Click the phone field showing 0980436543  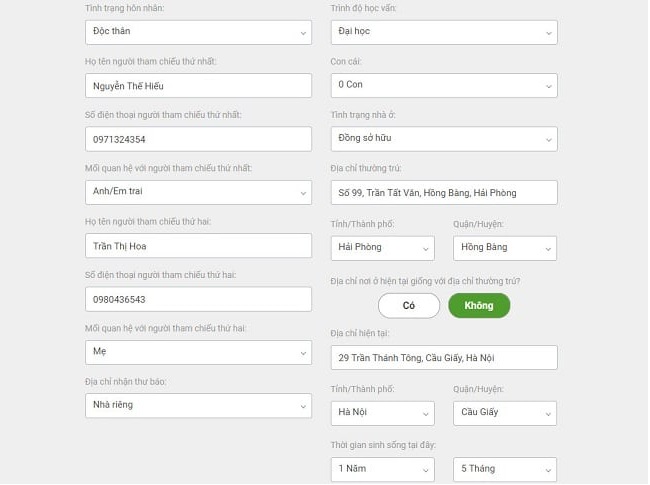(x=197, y=299)
